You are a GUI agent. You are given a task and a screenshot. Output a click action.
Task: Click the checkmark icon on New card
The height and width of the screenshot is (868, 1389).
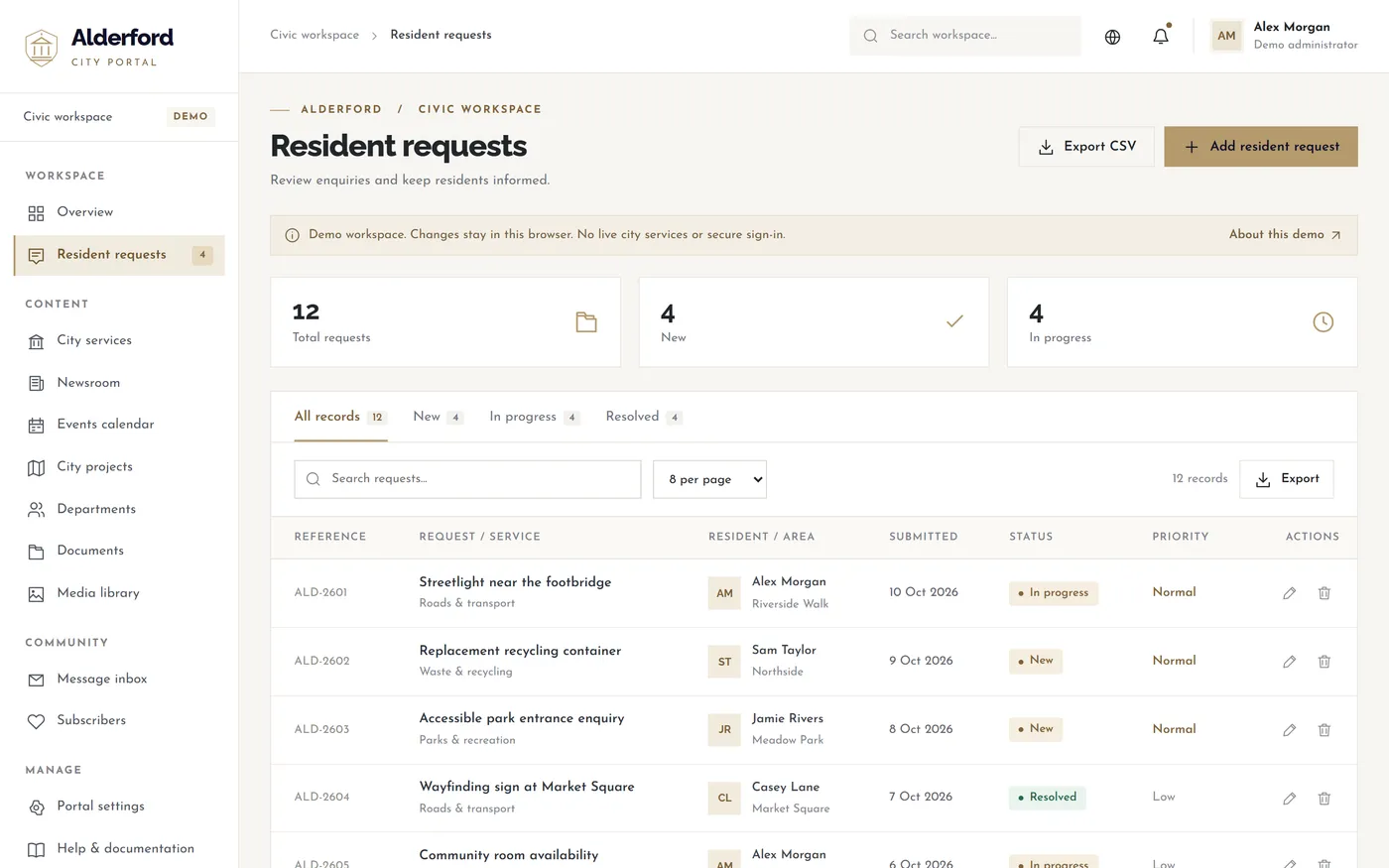(954, 321)
